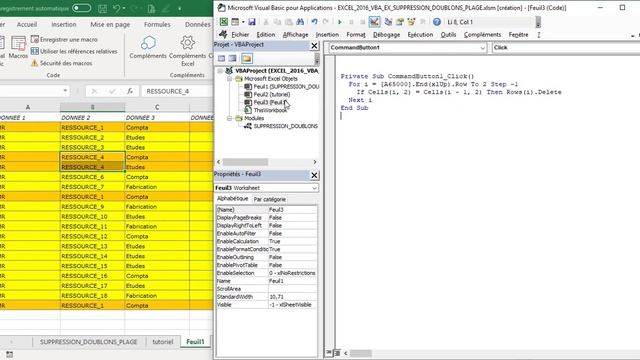Run the macro with the green play icon
This screenshot has width=640, height=360.
tap(340, 22)
